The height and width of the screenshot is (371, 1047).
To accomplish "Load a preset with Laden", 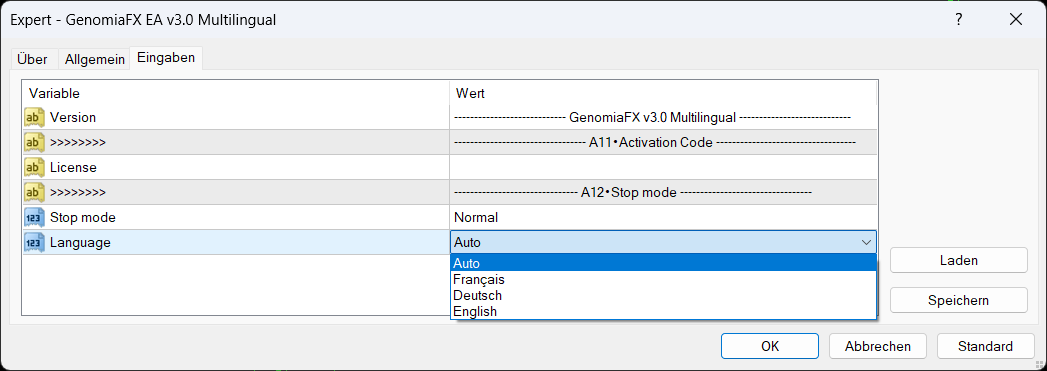I will click(x=958, y=260).
